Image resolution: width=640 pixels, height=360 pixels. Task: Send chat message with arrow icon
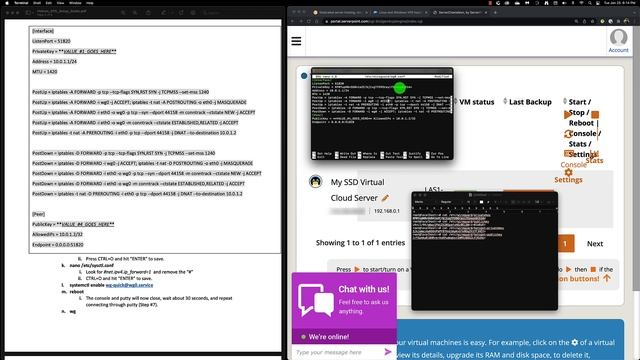[388, 351]
